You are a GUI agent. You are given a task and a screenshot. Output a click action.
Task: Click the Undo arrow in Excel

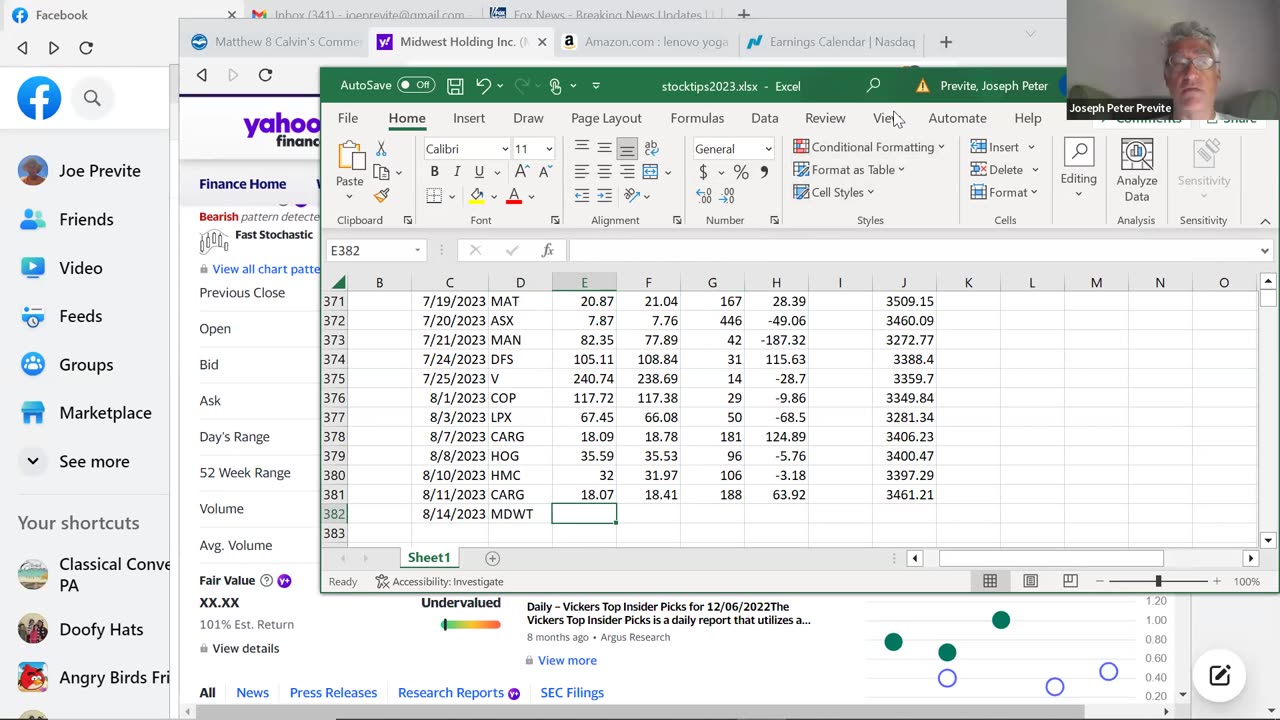point(483,86)
